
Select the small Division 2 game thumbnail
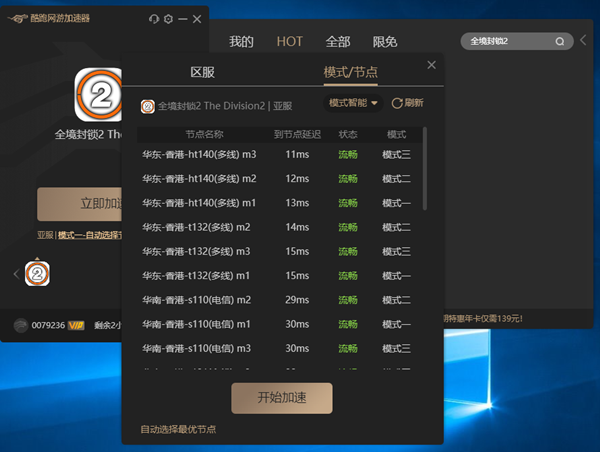coord(37,274)
